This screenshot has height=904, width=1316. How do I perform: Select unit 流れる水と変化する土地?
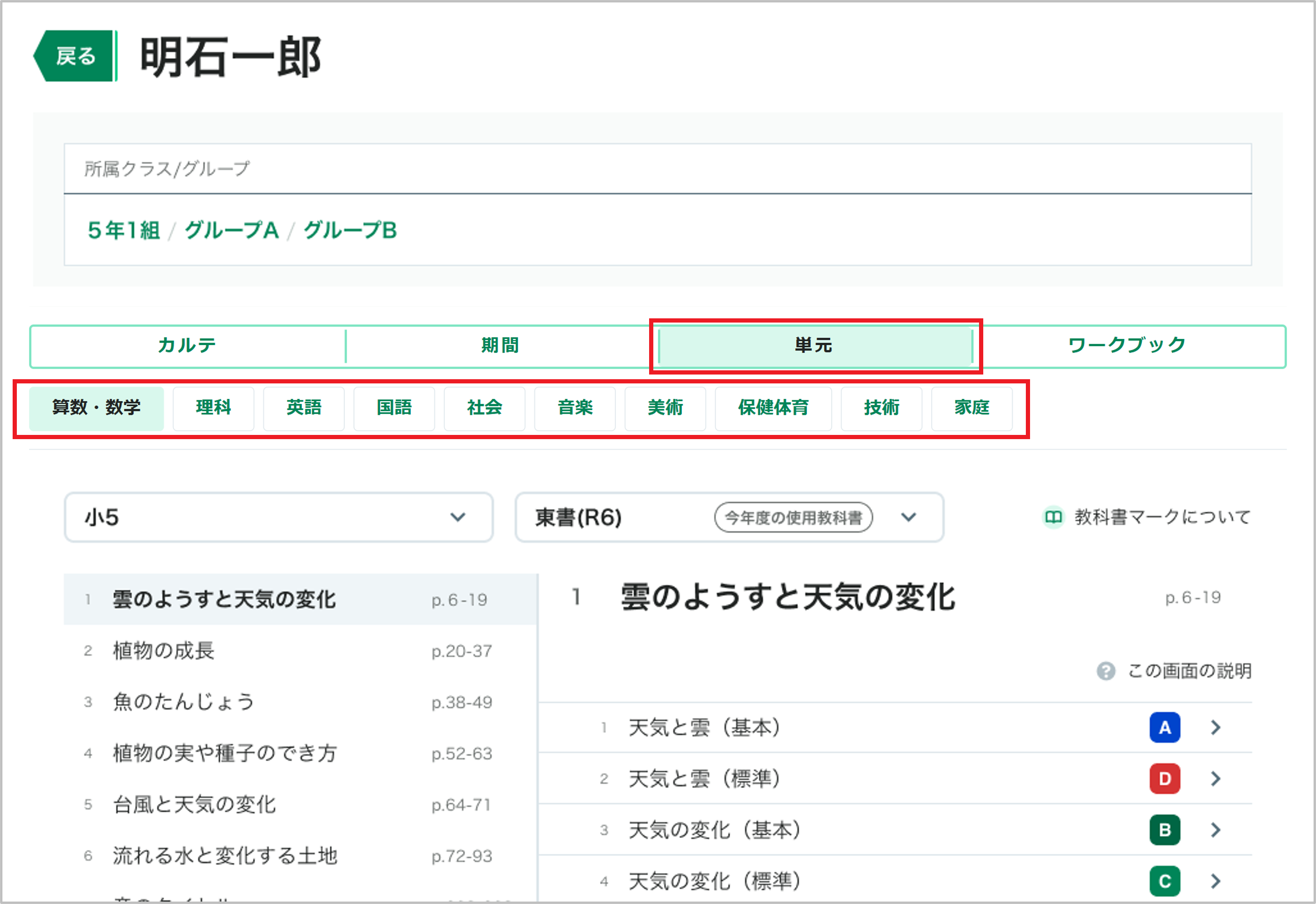(x=301, y=856)
